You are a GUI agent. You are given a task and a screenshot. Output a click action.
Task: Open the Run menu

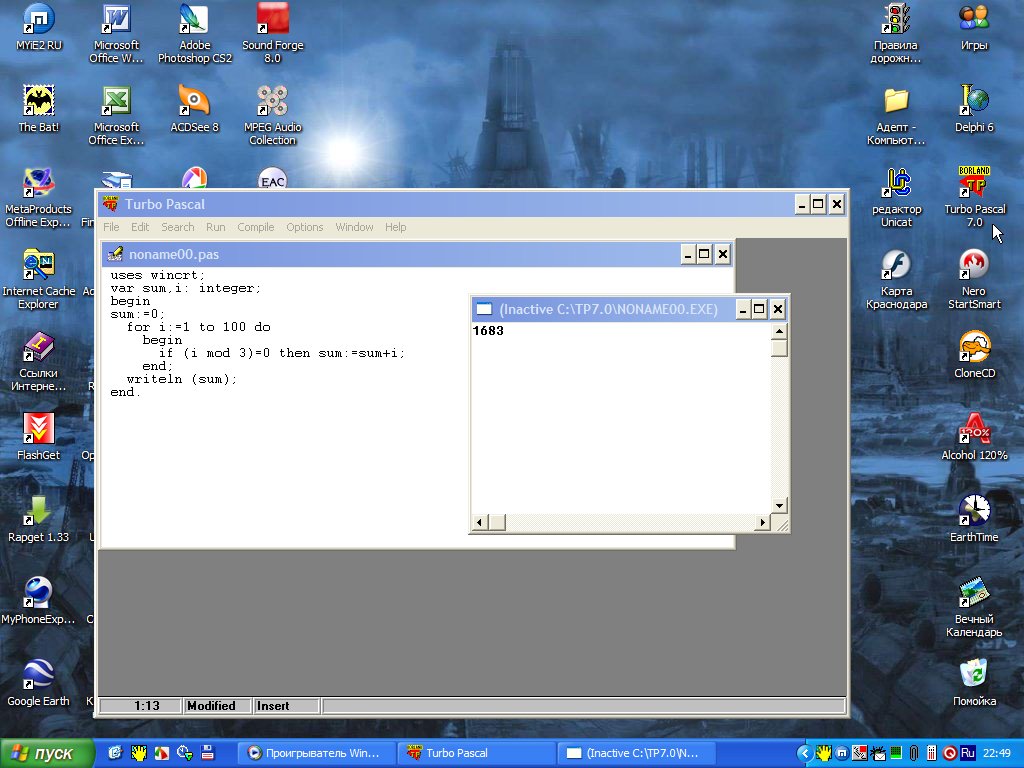(x=215, y=227)
